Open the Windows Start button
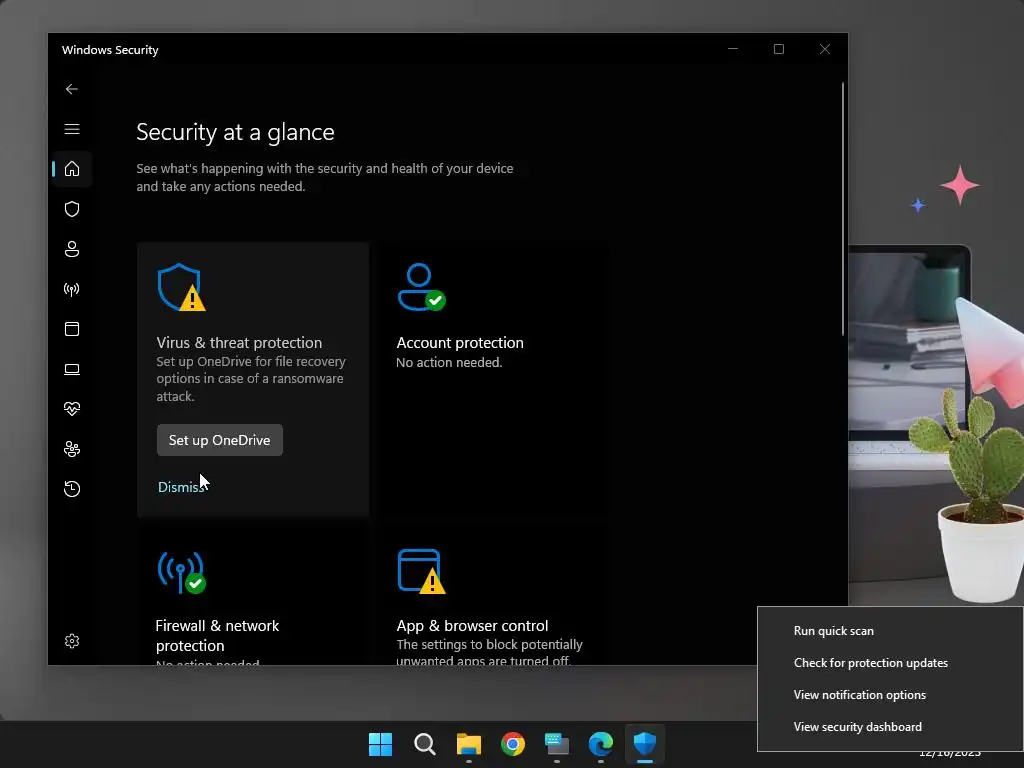 point(380,744)
